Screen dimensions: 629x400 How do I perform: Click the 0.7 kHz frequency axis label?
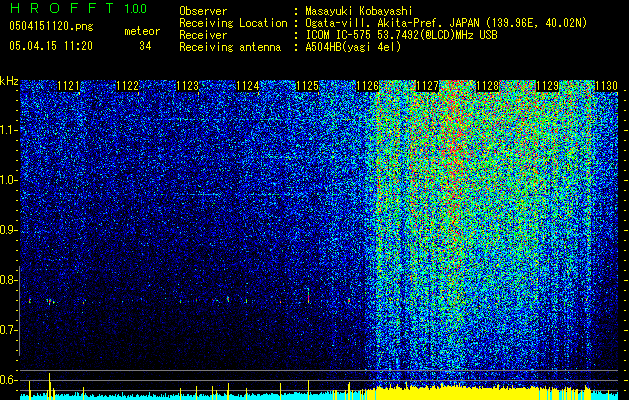[7, 330]
